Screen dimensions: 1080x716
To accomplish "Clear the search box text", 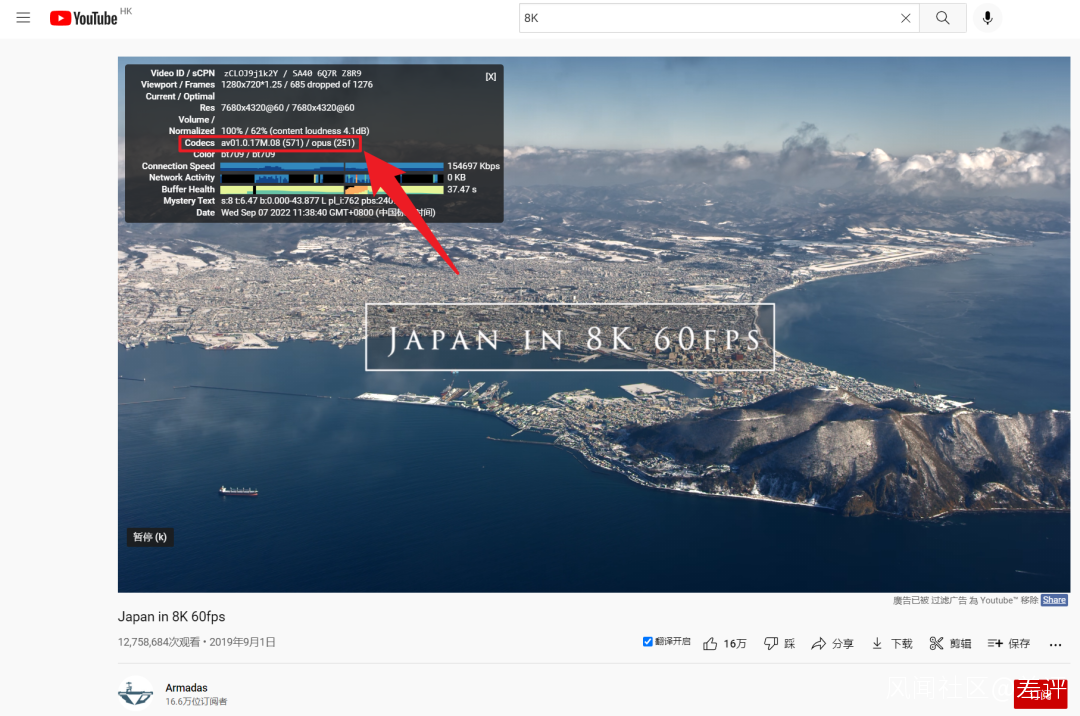I will pos(905,18).
